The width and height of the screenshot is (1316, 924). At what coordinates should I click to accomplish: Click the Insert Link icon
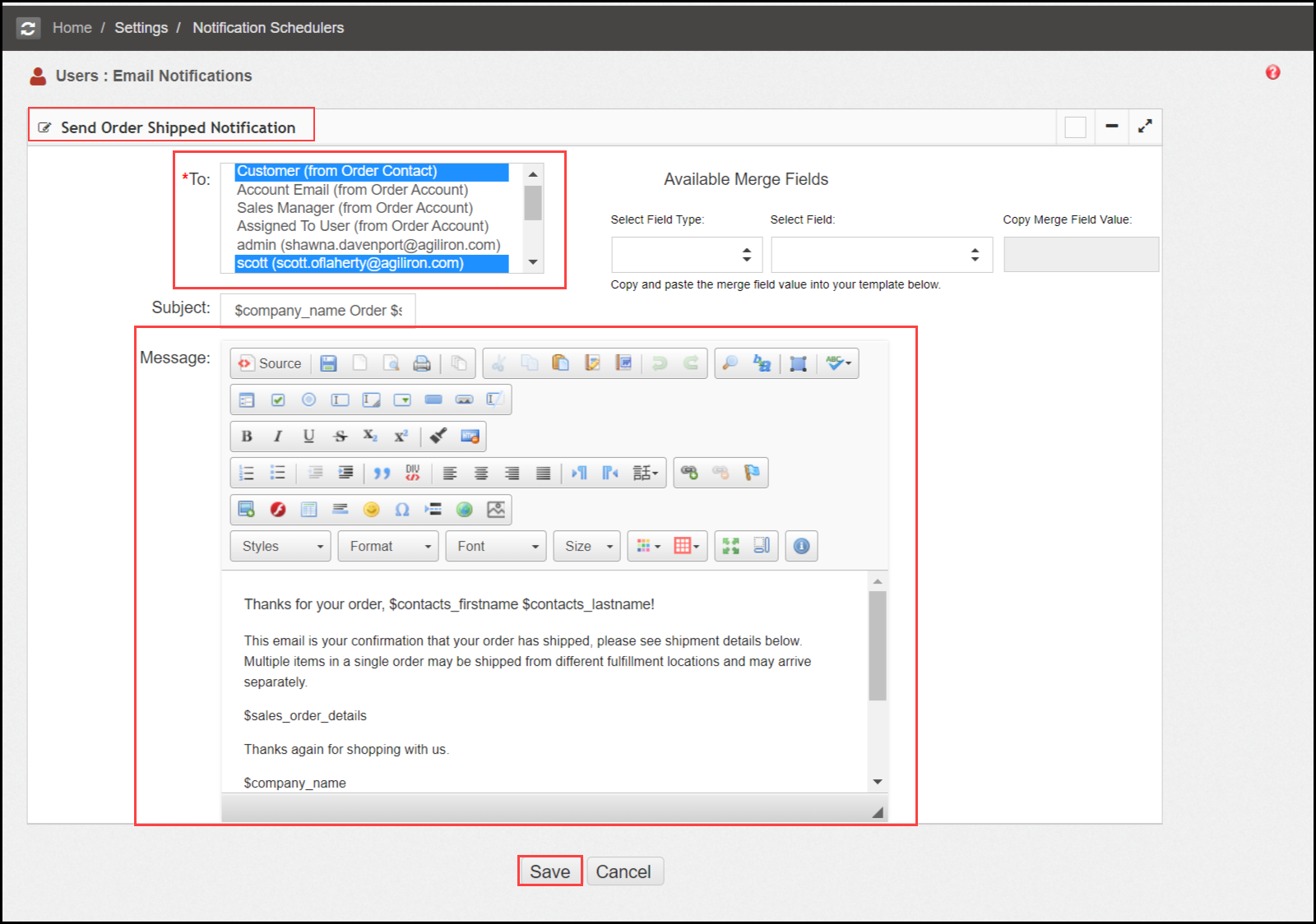click(689, 473)
